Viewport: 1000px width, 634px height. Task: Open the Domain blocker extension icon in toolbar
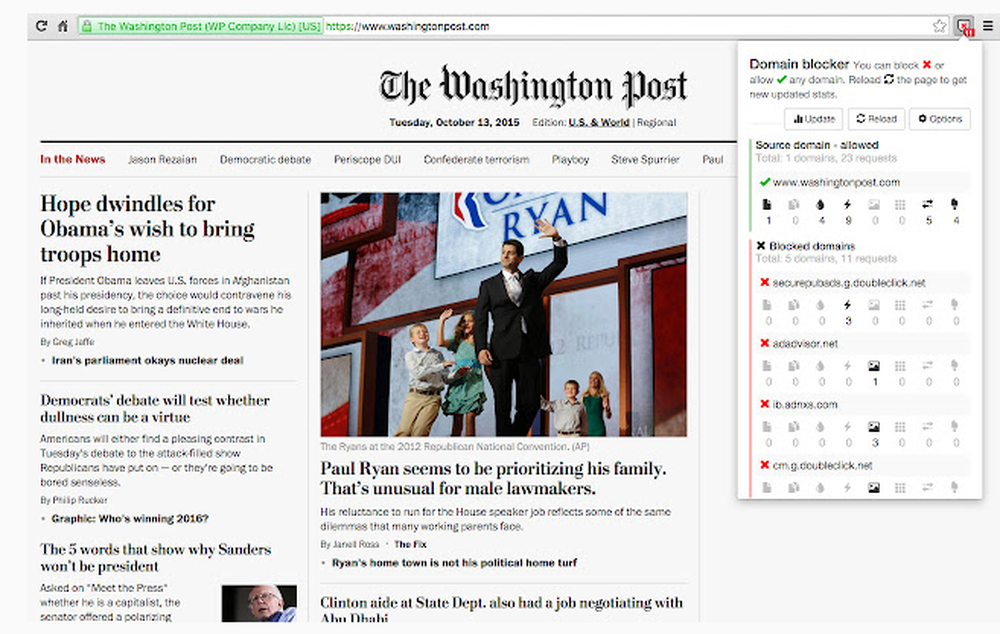[964, 26]
